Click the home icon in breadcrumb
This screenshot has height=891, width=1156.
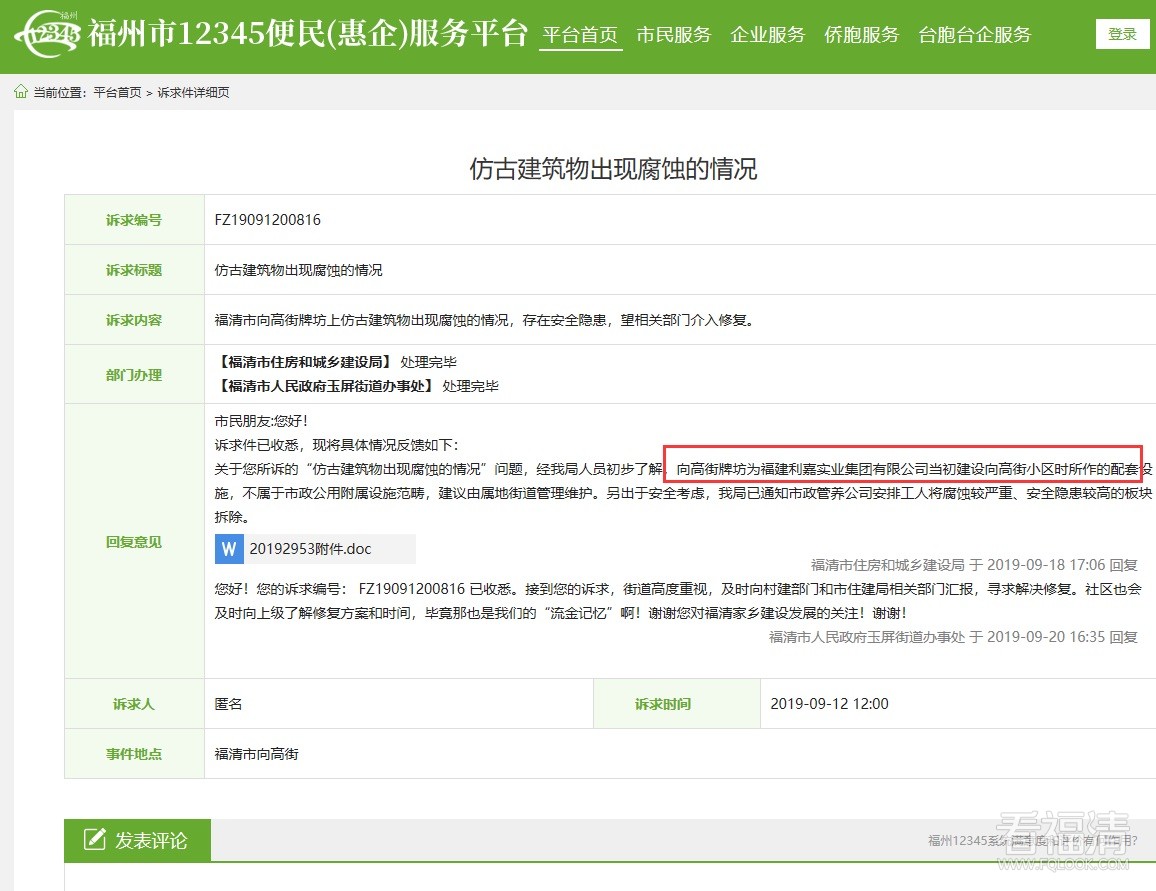pyautogui.click(x=21, y=92)
